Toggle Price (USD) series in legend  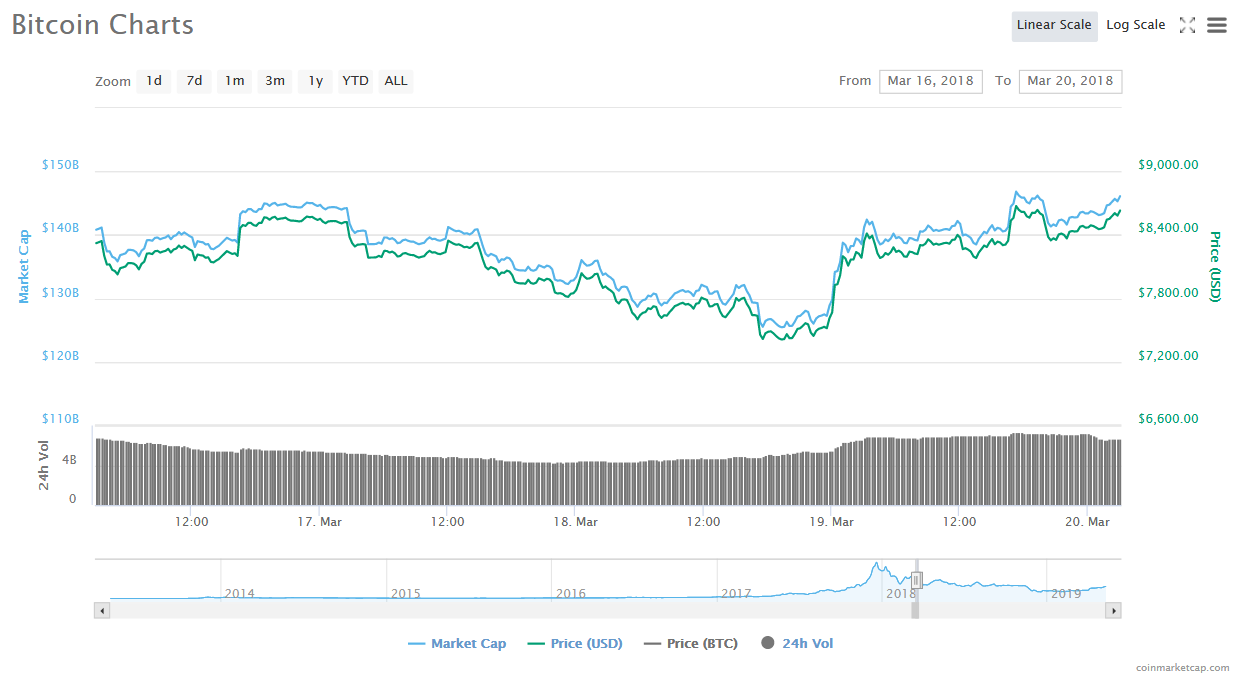(575, 644)
